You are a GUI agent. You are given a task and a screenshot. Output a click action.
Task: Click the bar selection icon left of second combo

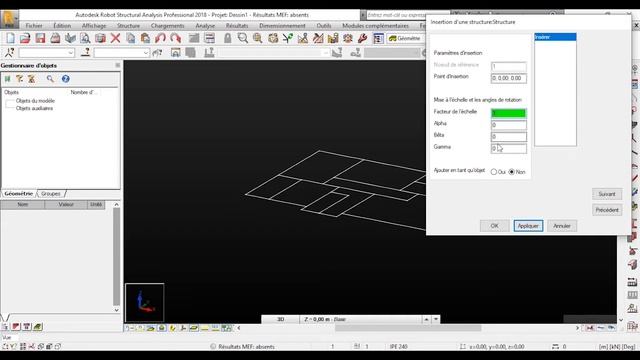(86, 52)
